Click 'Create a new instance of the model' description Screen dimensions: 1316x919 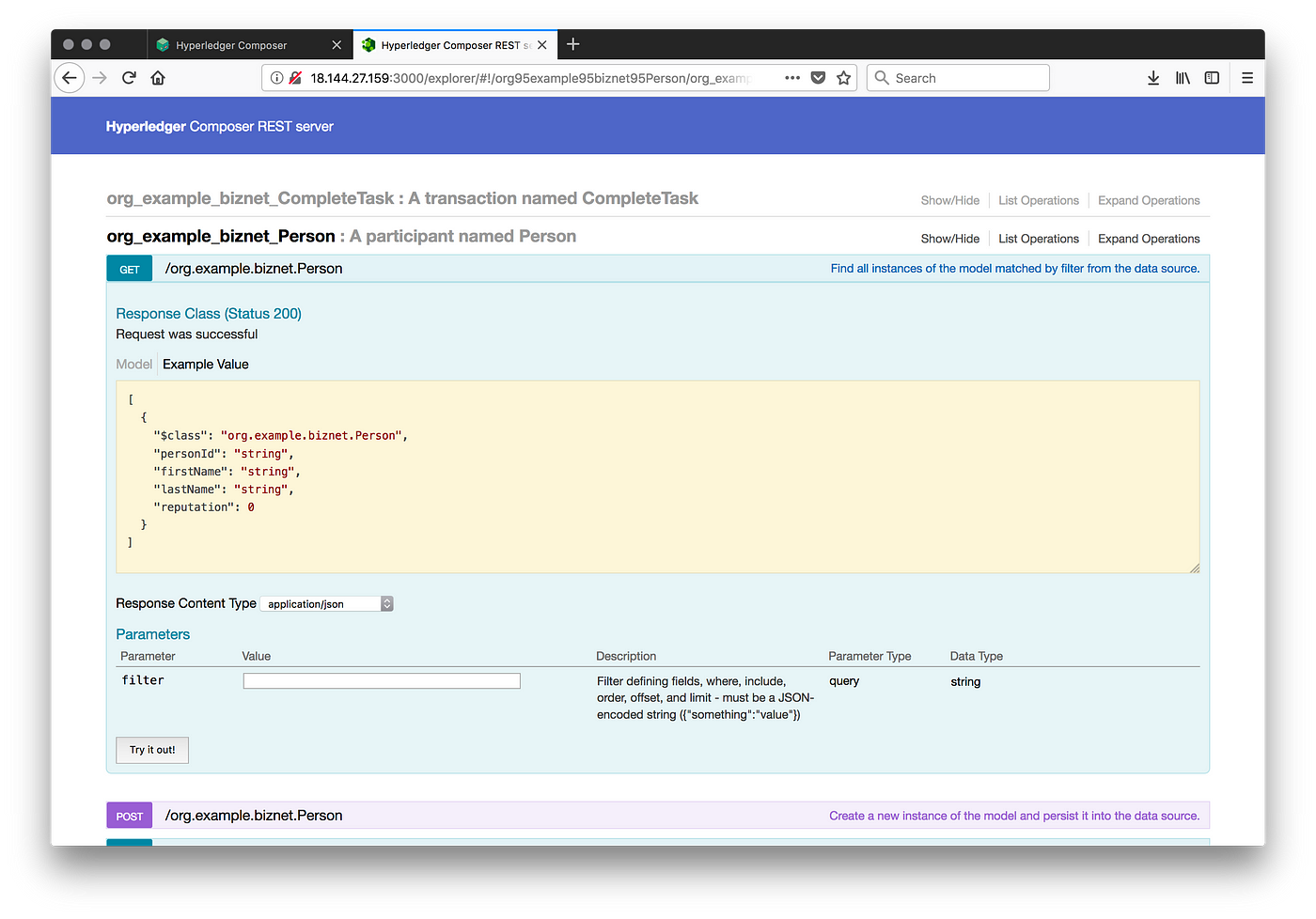(x=1014, y=816)
